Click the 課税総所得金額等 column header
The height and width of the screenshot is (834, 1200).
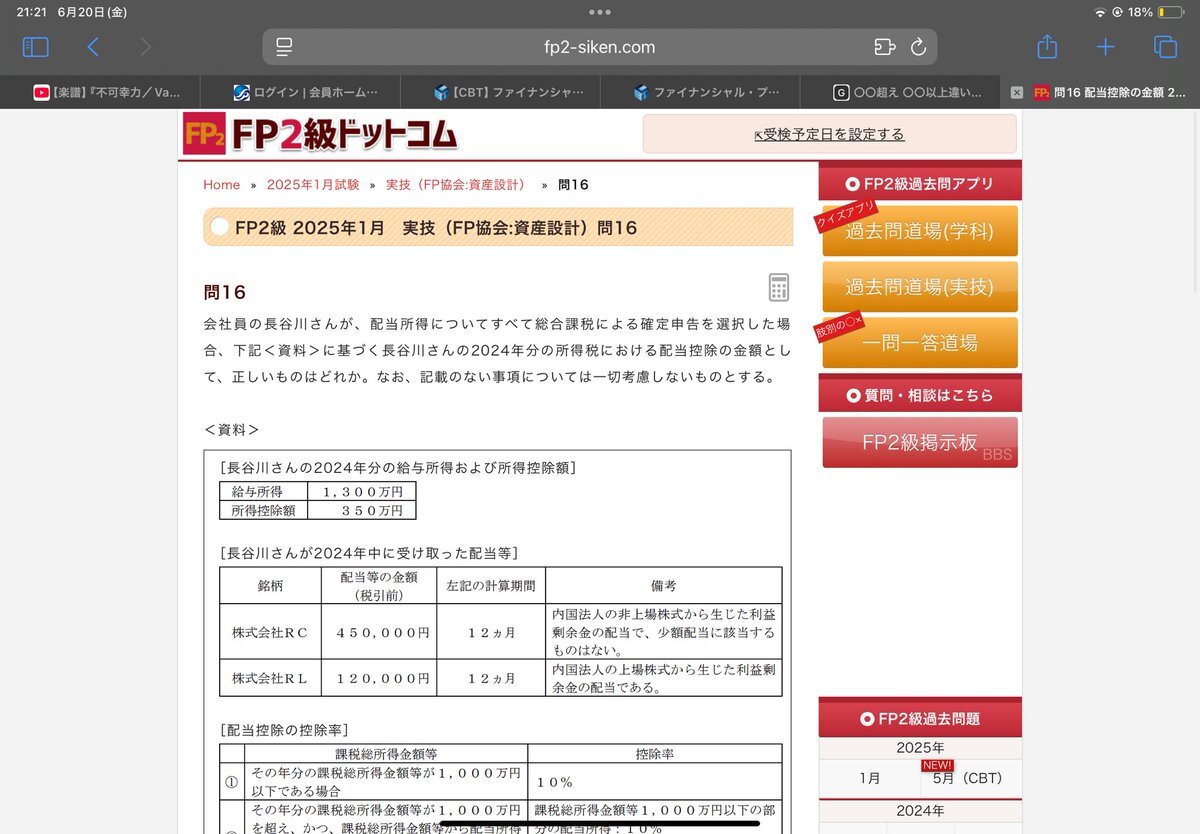pyautogui.click(x=386, y=753)
